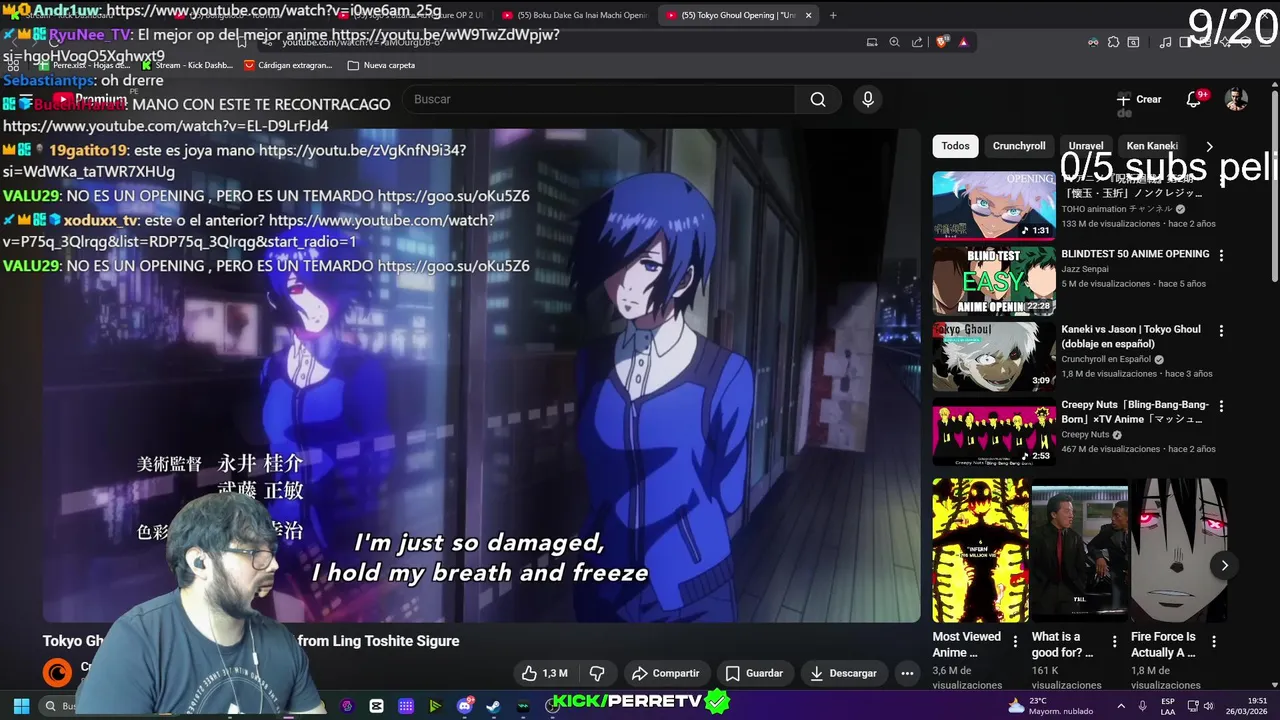Screen dimensions: 1280x720
Task: Open the Nueva carpeta bookmarks folder
Action: [x=381, y=65]
